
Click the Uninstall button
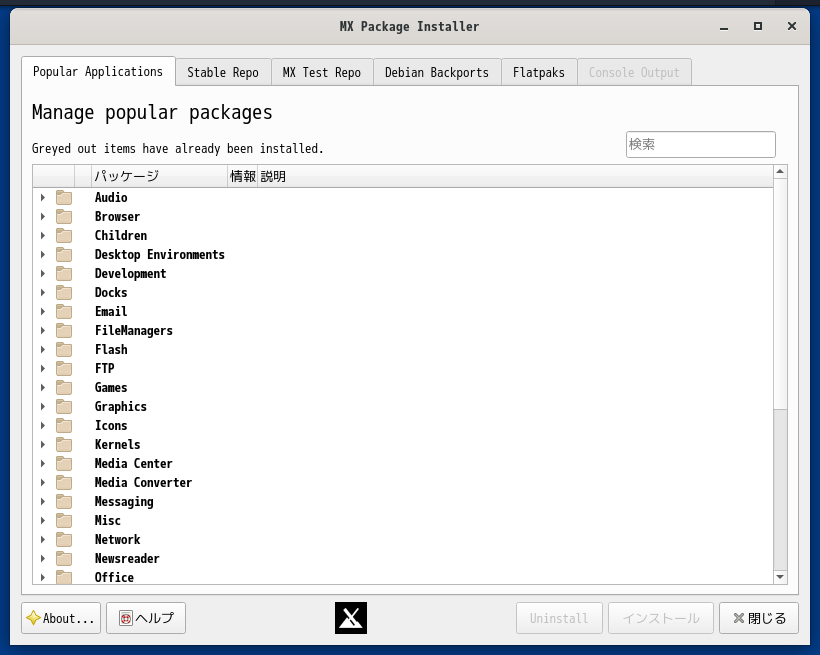559,618
